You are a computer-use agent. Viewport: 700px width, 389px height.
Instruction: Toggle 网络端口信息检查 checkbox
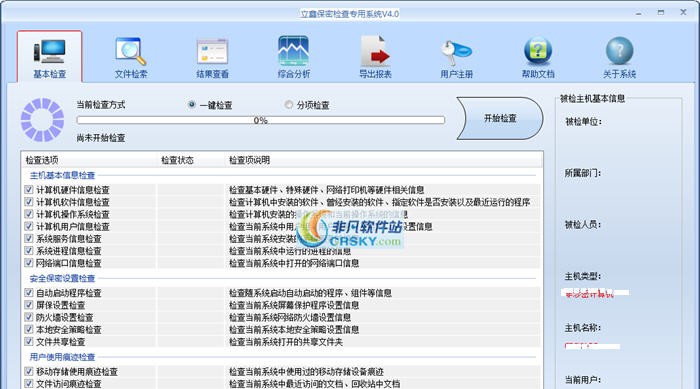pyautogui.click(x=29, y=263)
